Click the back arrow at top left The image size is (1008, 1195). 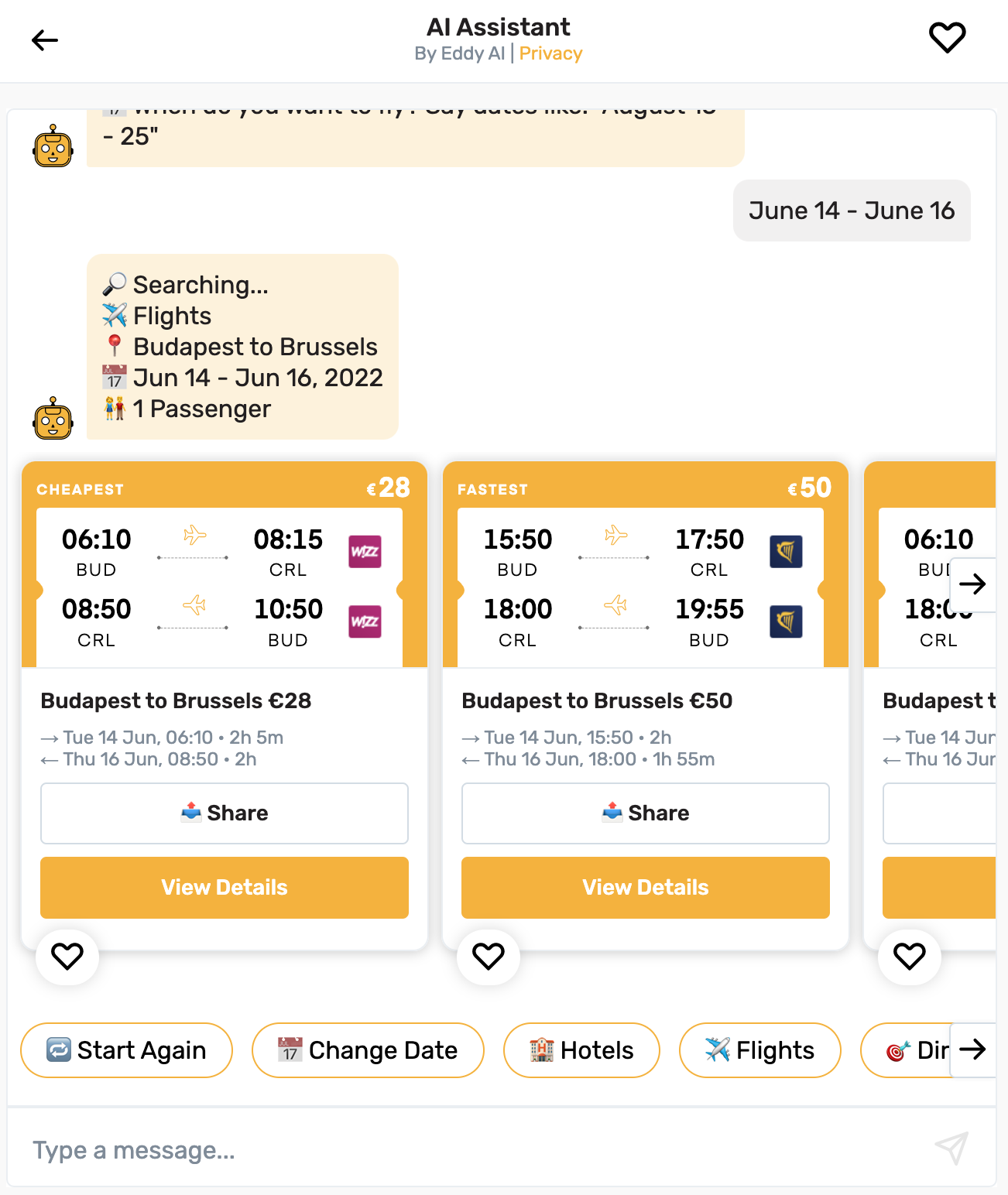tap(44, 39)
